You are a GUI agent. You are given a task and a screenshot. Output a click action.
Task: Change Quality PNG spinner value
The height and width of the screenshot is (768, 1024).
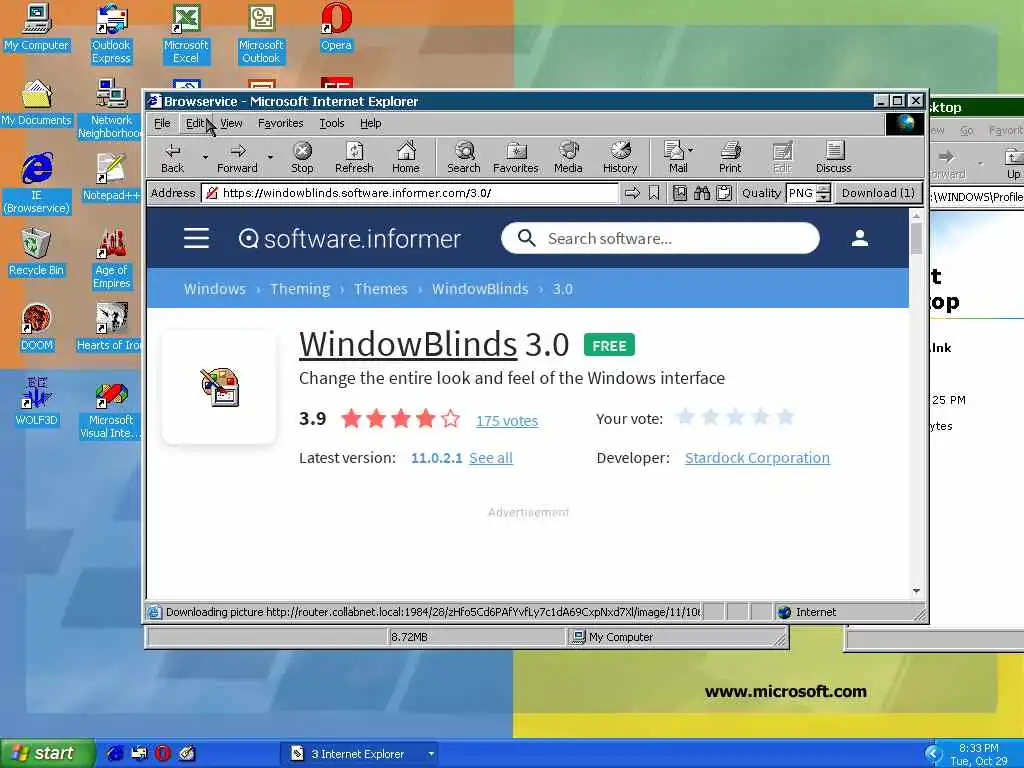tap(824, 193)
